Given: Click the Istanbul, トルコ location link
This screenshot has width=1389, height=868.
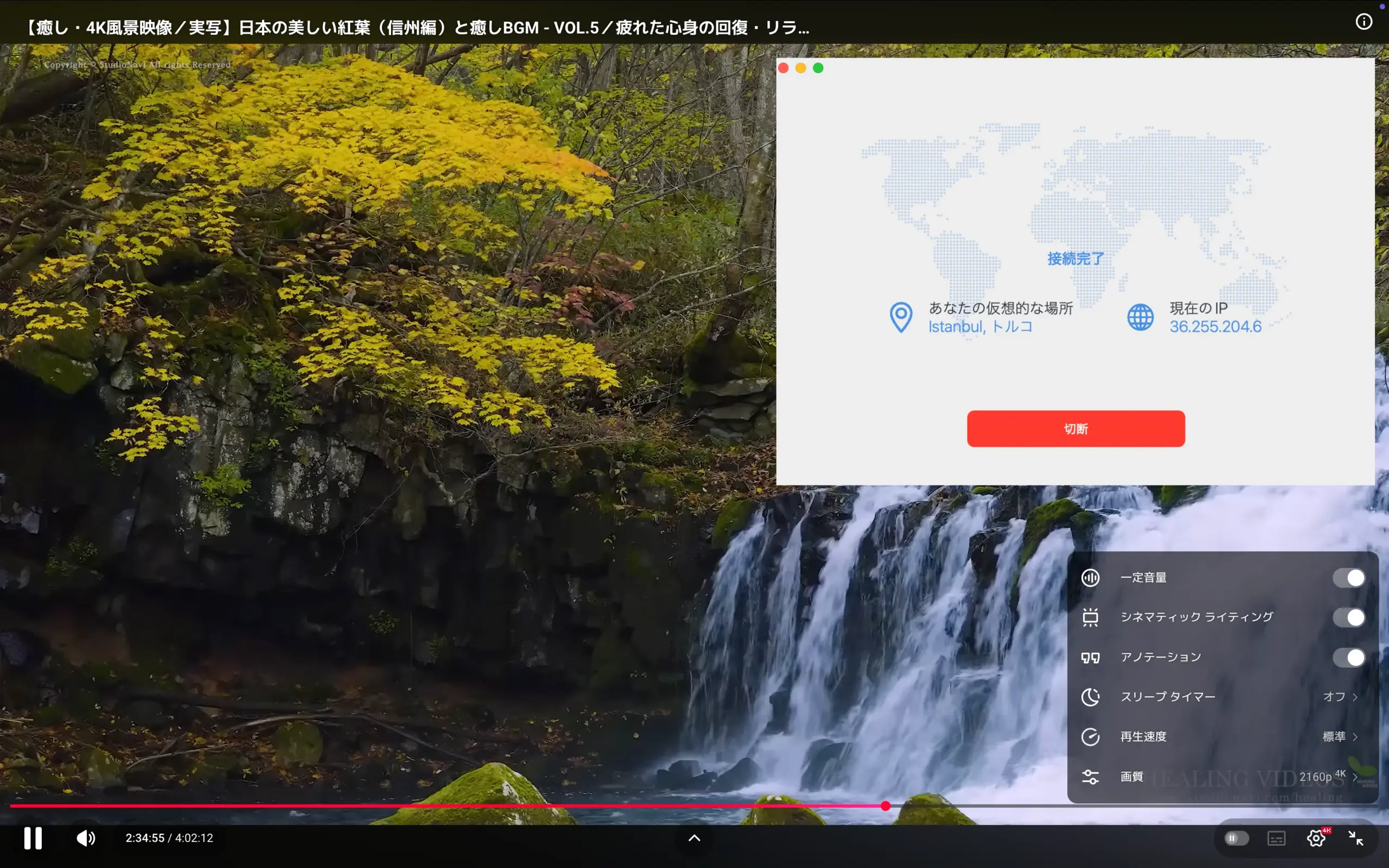Looking at the screenshot, I should tap(980, 327).
